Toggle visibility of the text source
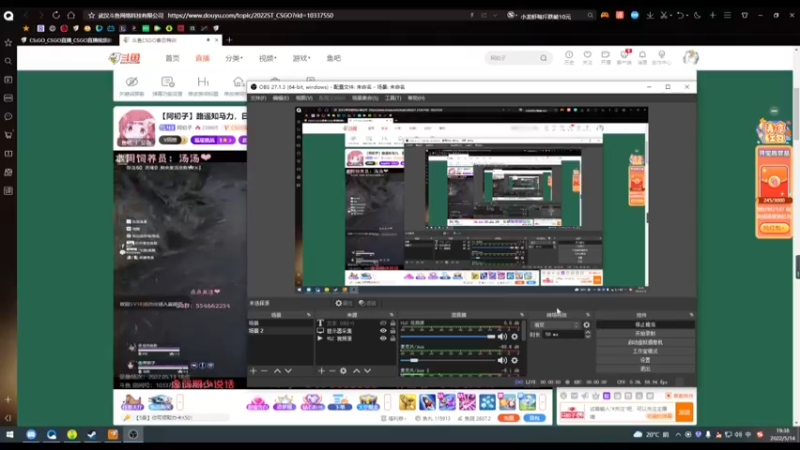Image resolution: width=800 pixels, height=450 pixels. click(x=383, y=323)
